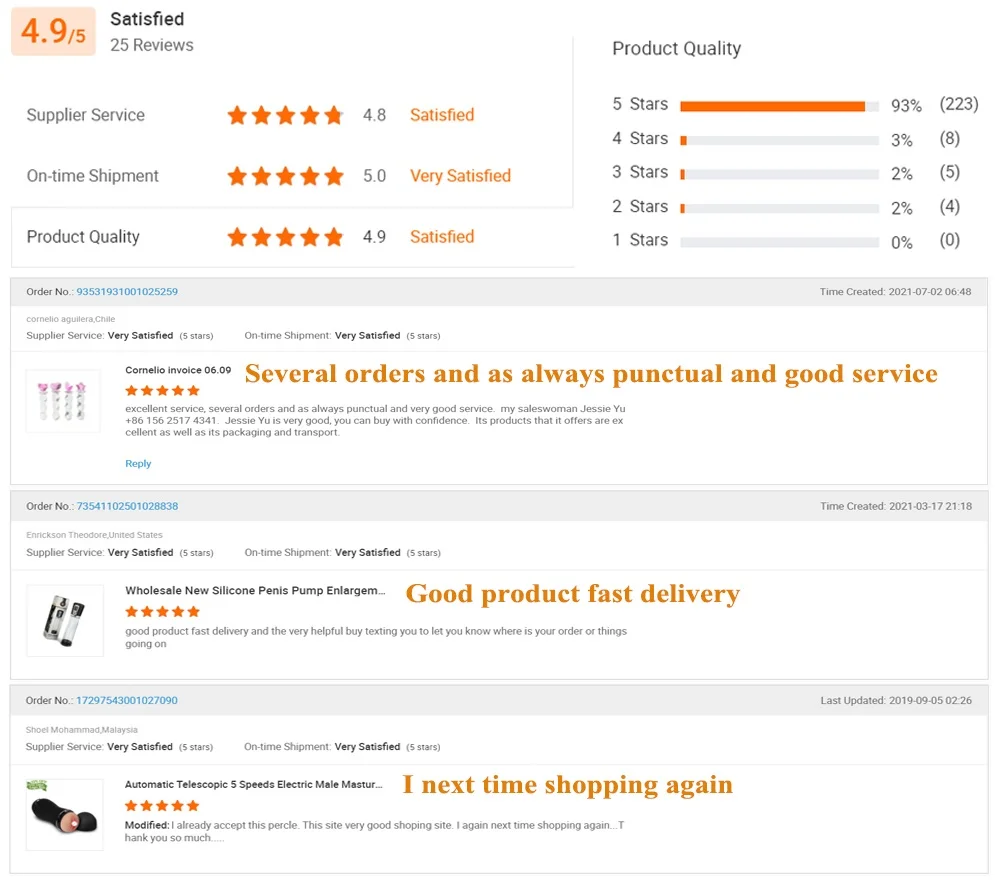Open the Cornelio invoice product thumbnail
The height and width of the screenshot is (886, 1000).
(x=63, y=401)
